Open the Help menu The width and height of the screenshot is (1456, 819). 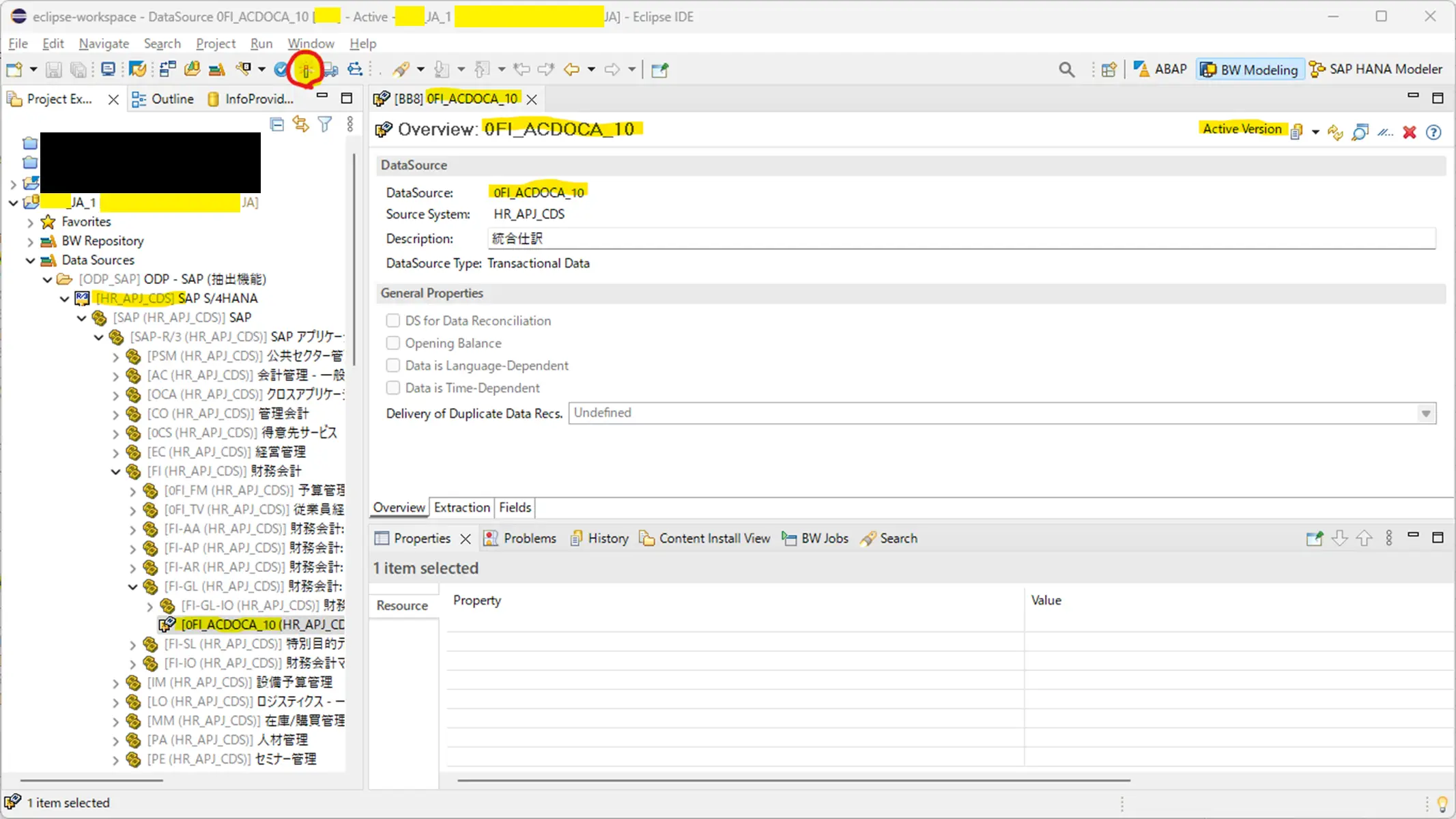pos(362,44)
